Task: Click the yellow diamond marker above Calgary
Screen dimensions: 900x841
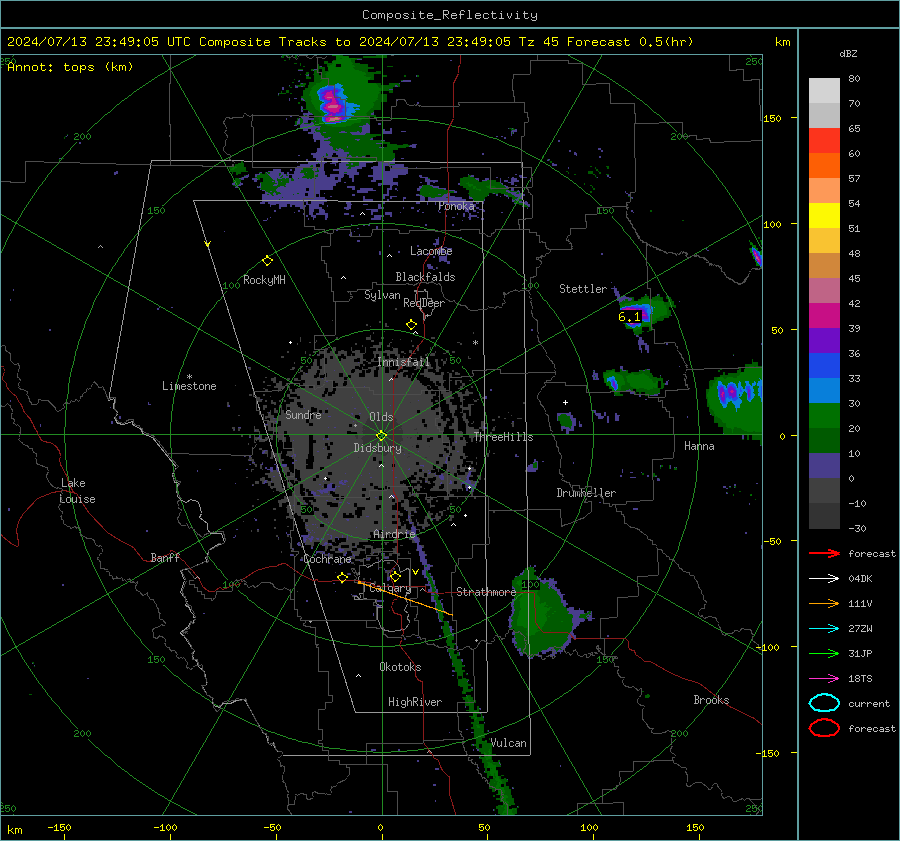Action: click(x=395, y=576)
